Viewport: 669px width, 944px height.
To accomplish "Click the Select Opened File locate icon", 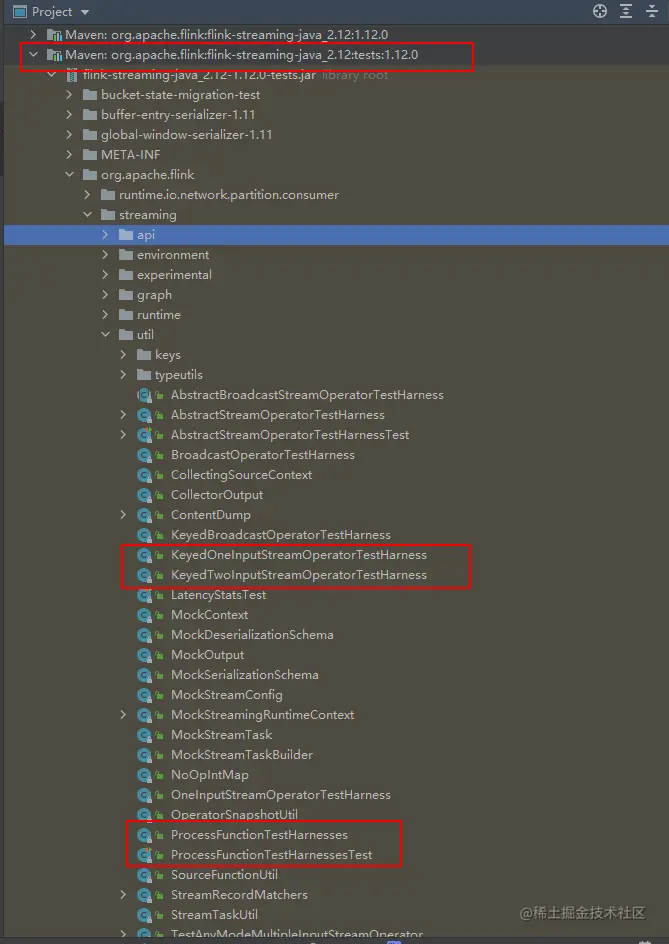I will (600, 11).
